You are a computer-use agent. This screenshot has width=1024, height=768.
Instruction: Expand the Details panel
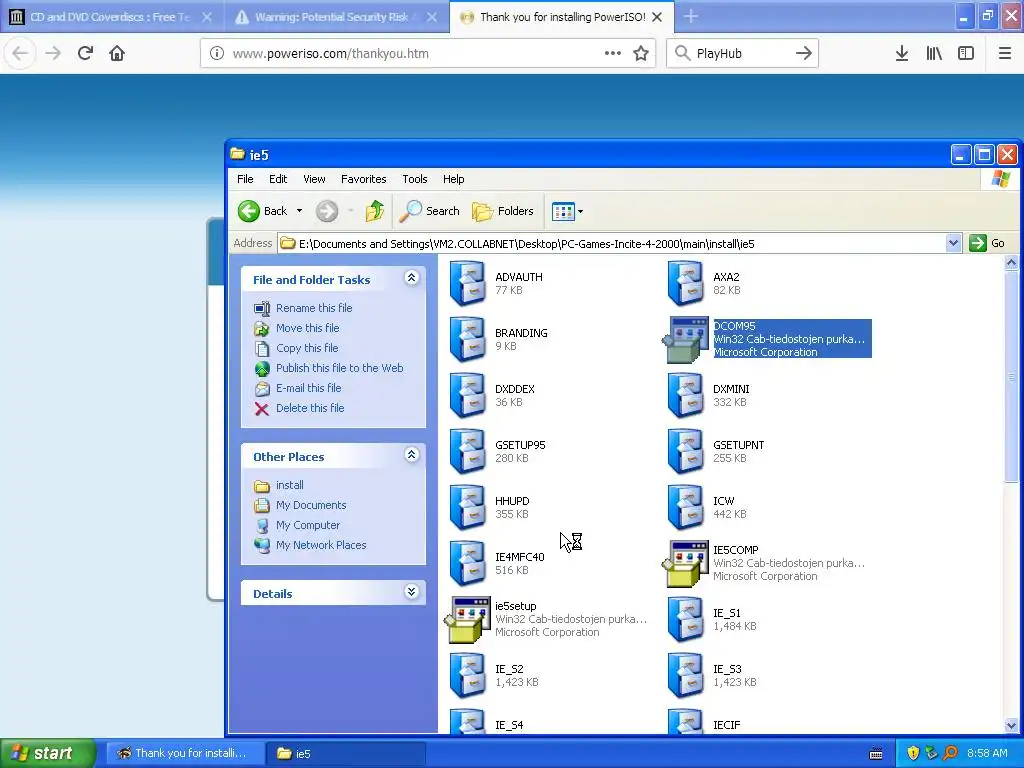pyautogui.click(x=411, y=592)
